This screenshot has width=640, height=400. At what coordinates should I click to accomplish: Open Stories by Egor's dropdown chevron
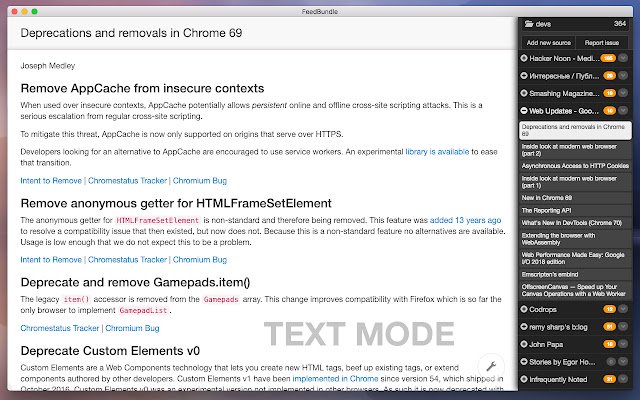(x=623, y=362)
